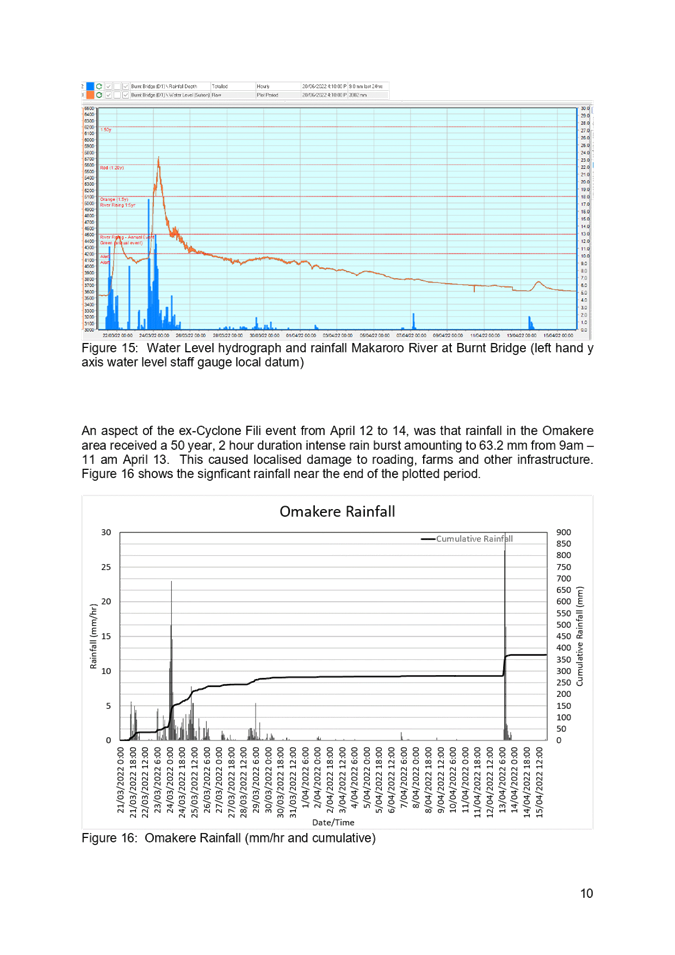Screen dimensions: 675x955
Task: Toggle the empty middle checkbox in the Water Level row
Action: pyautogui.click(x=117, y=95)
